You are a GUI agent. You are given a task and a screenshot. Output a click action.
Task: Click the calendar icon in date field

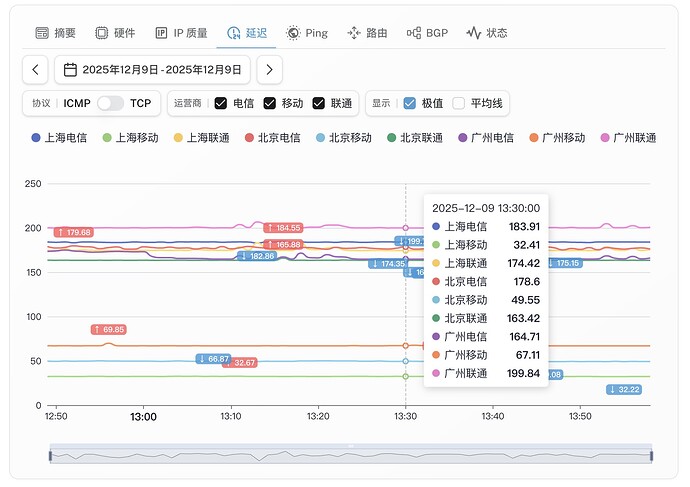point(70,70)
